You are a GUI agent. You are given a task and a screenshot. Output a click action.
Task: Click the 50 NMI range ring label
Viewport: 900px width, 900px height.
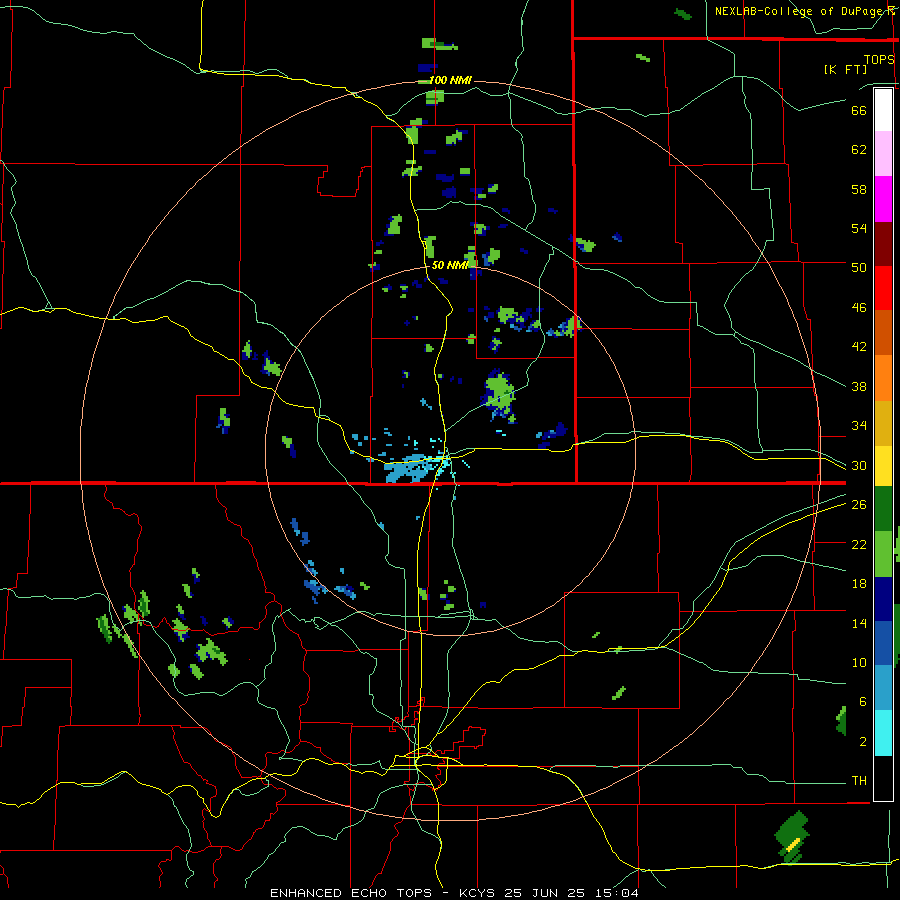[x=450, y=265]
